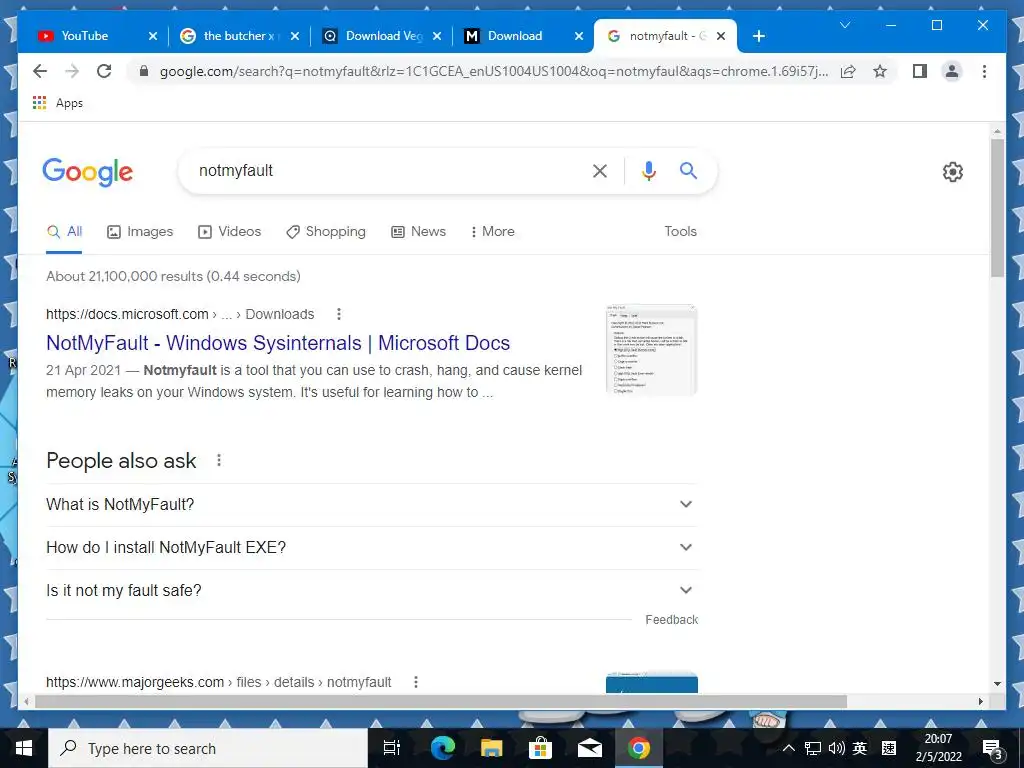Submit search with magnifier icon
This screenshot has width=1024, height=768.
[x=688, y=171]
